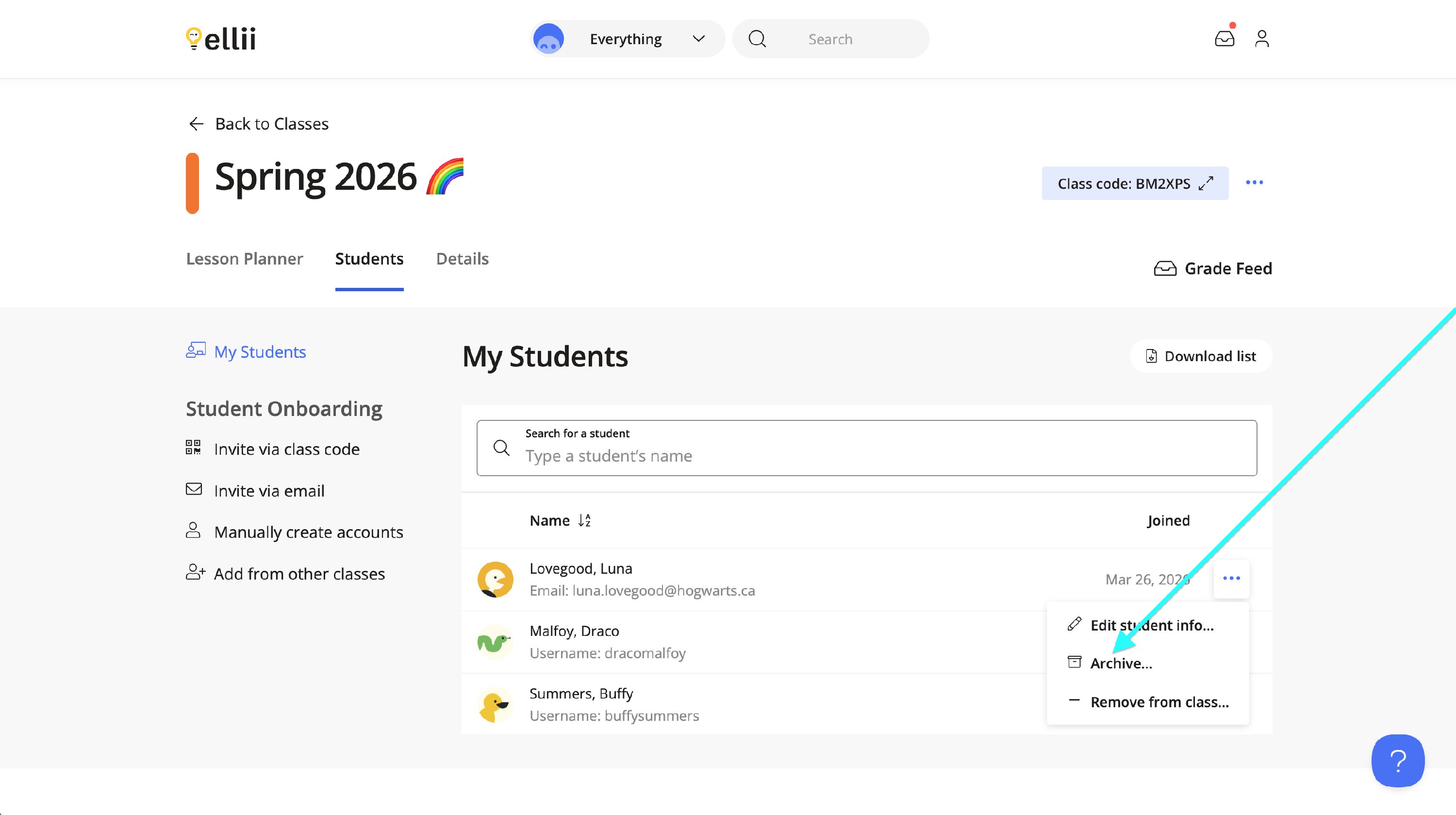Switch to the Lesson Planner tab
This screenshot has width=1456, height=815.
point(244,259)
